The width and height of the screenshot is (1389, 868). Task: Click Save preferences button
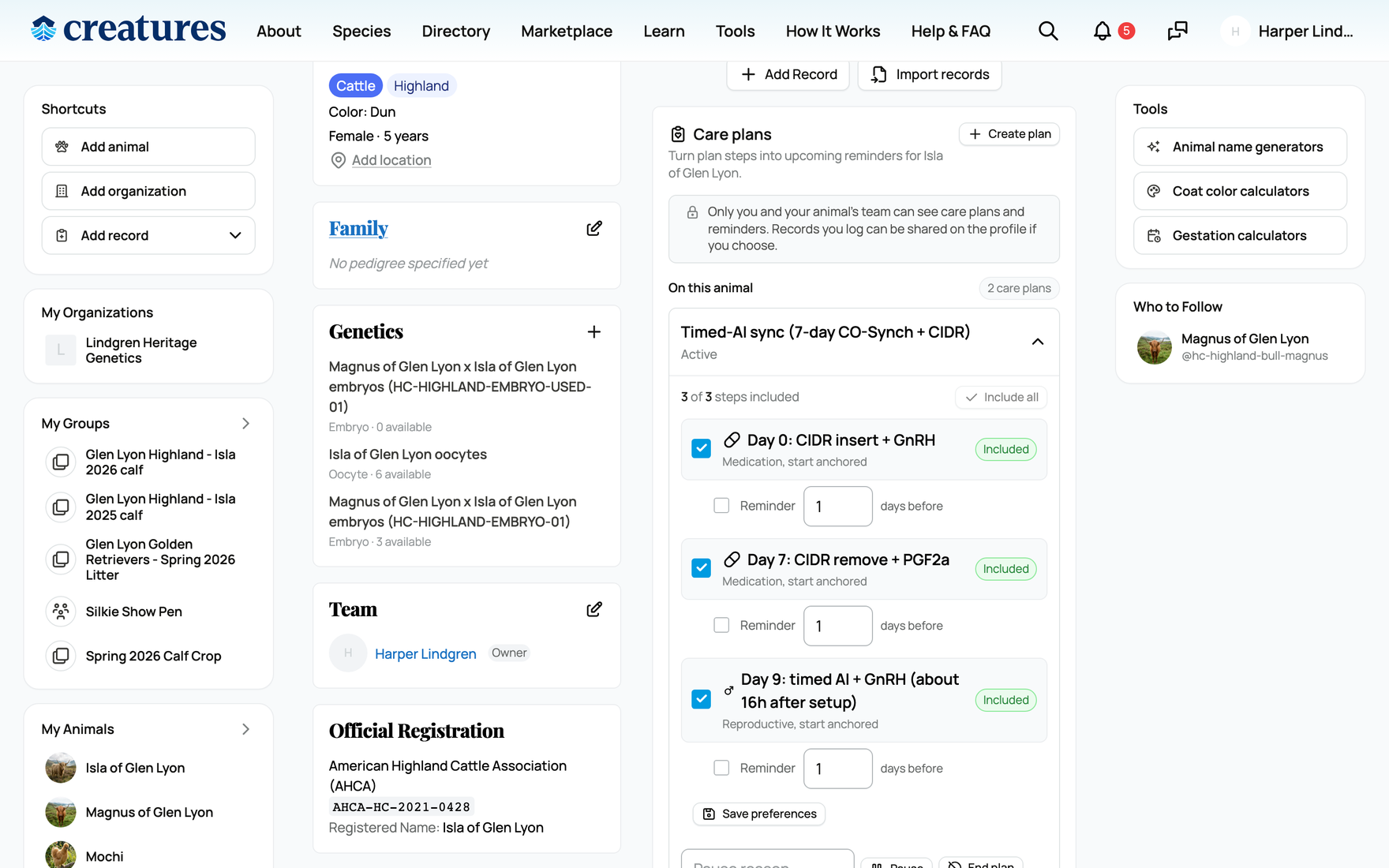point(759,814)
